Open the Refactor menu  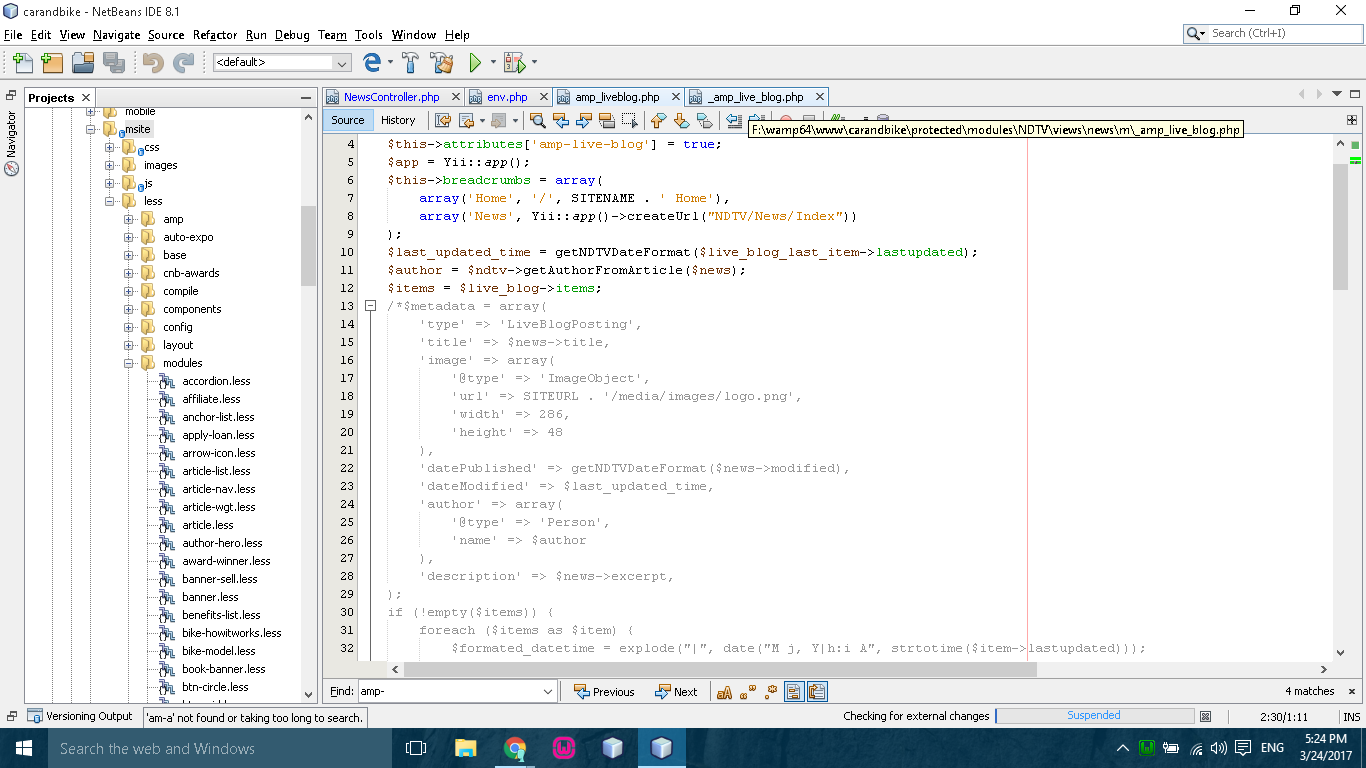point(215,35)
